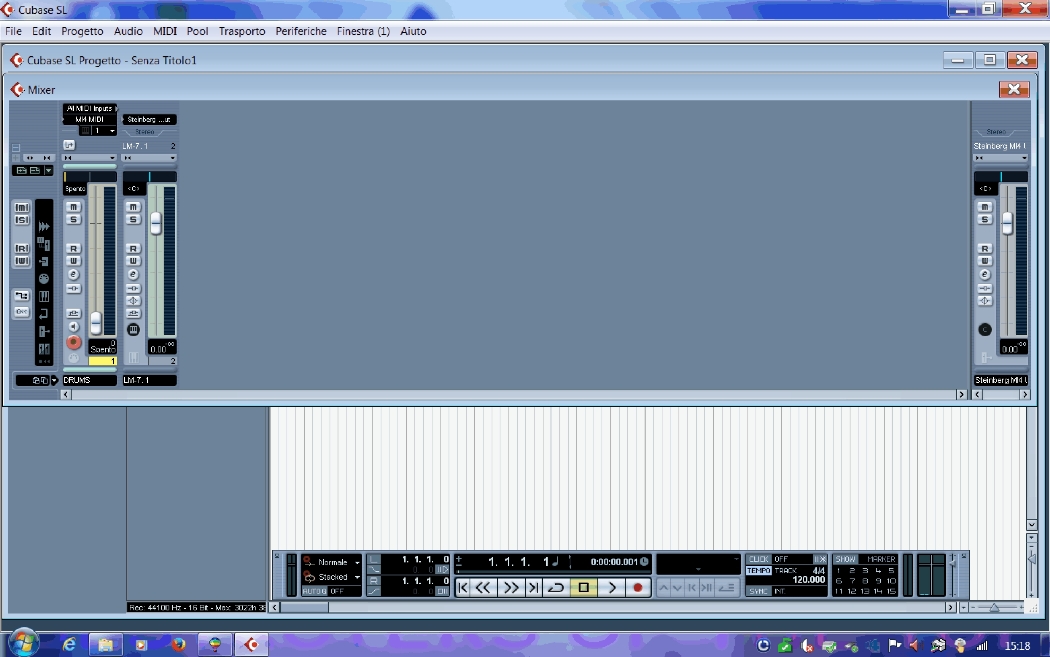Click the tempo value 120.000

808,580
